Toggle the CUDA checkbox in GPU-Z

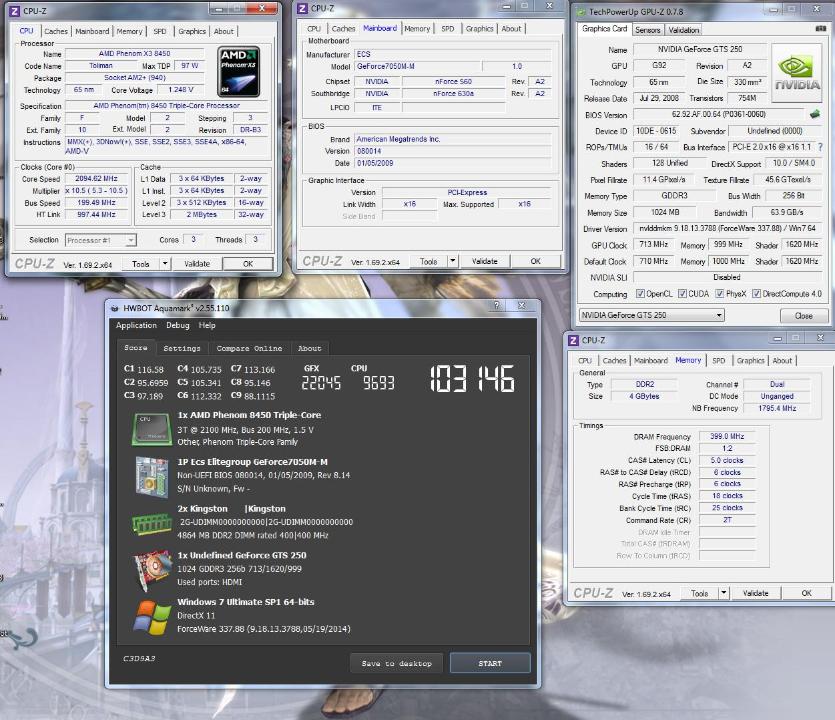[x=682, y=293]
